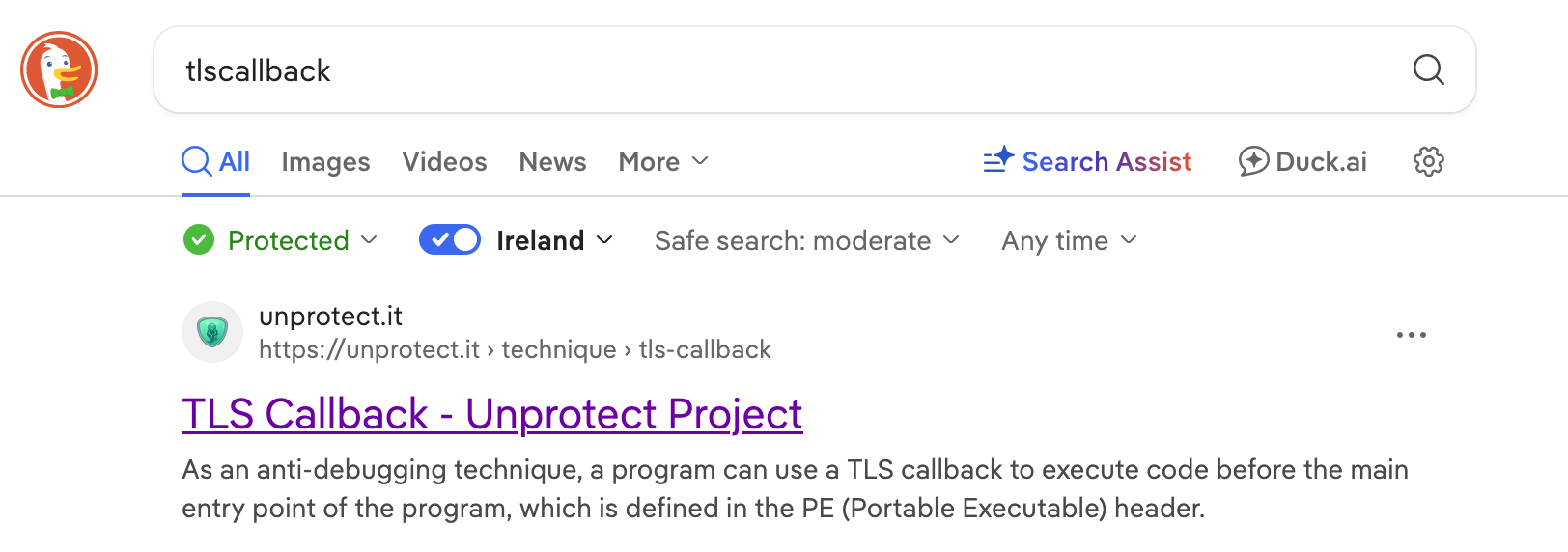Switch to the Videos tab

[444, 161]
